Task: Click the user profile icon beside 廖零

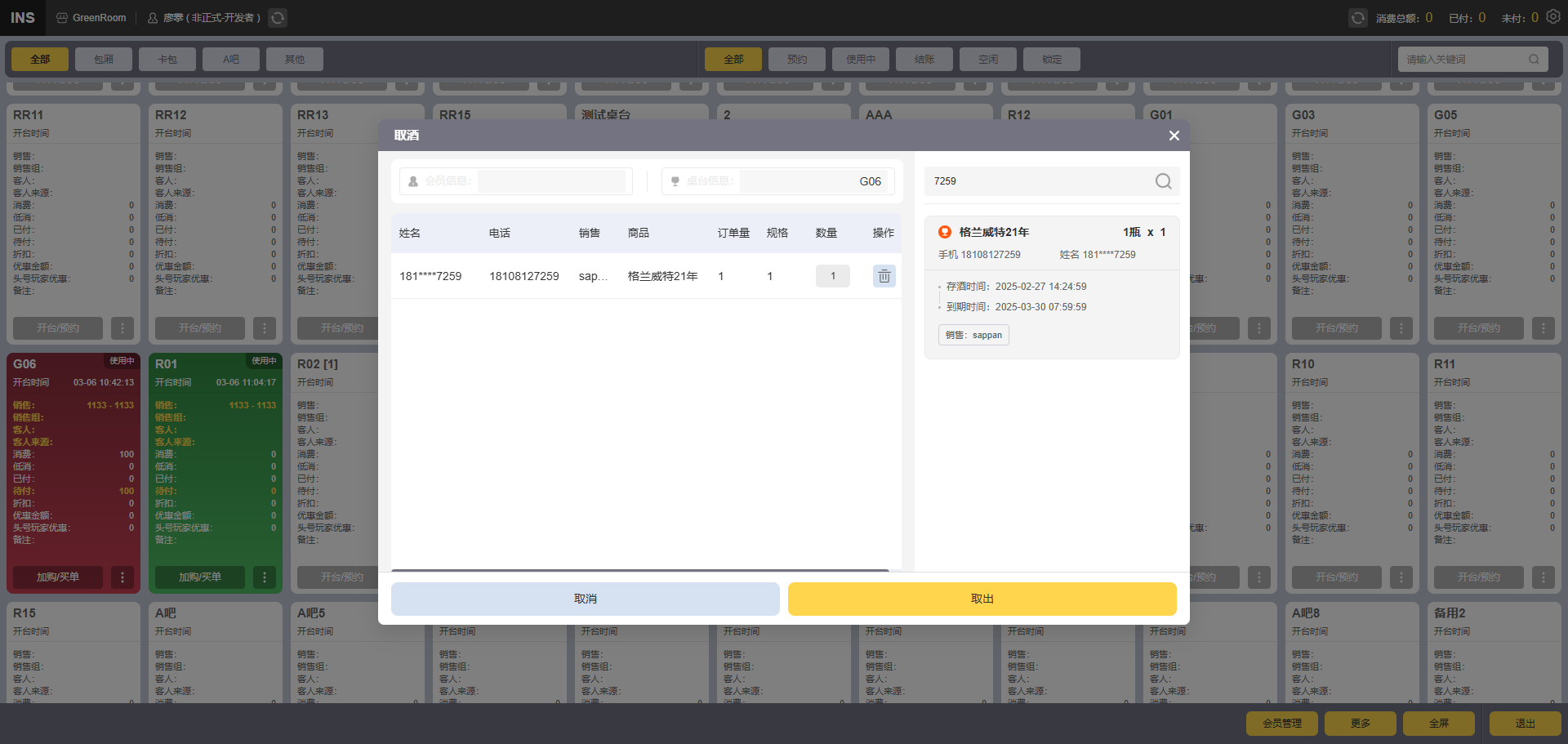Action: [x=153, y=17]
